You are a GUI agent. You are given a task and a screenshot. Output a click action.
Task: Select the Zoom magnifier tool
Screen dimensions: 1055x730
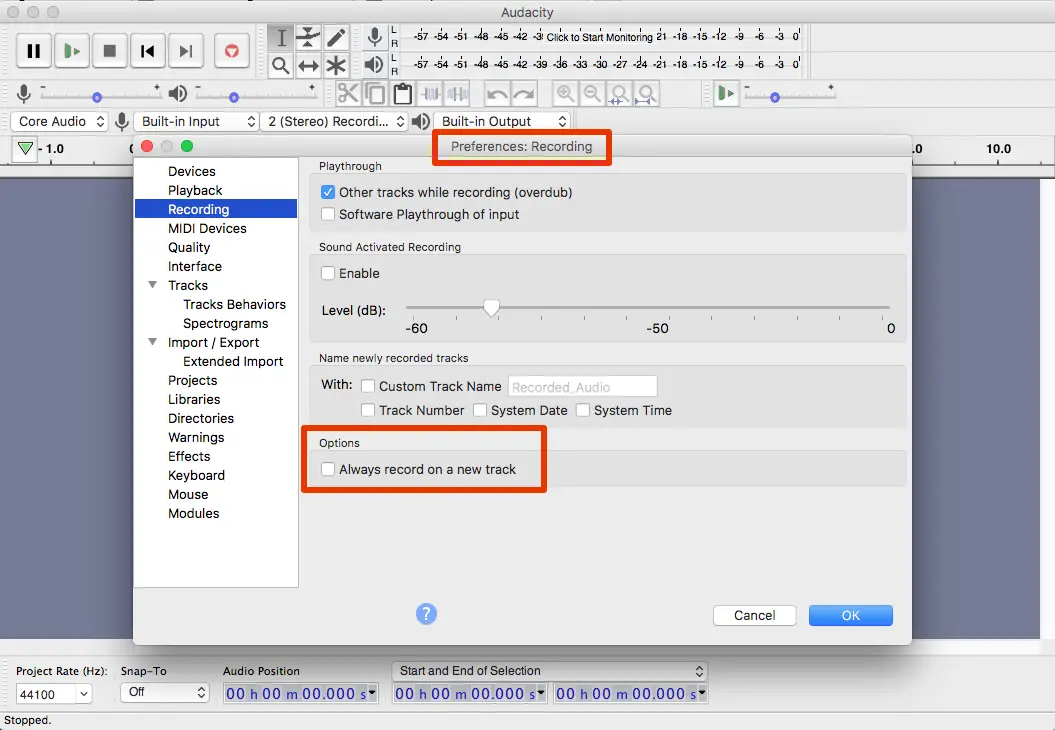tap(281, 66)
